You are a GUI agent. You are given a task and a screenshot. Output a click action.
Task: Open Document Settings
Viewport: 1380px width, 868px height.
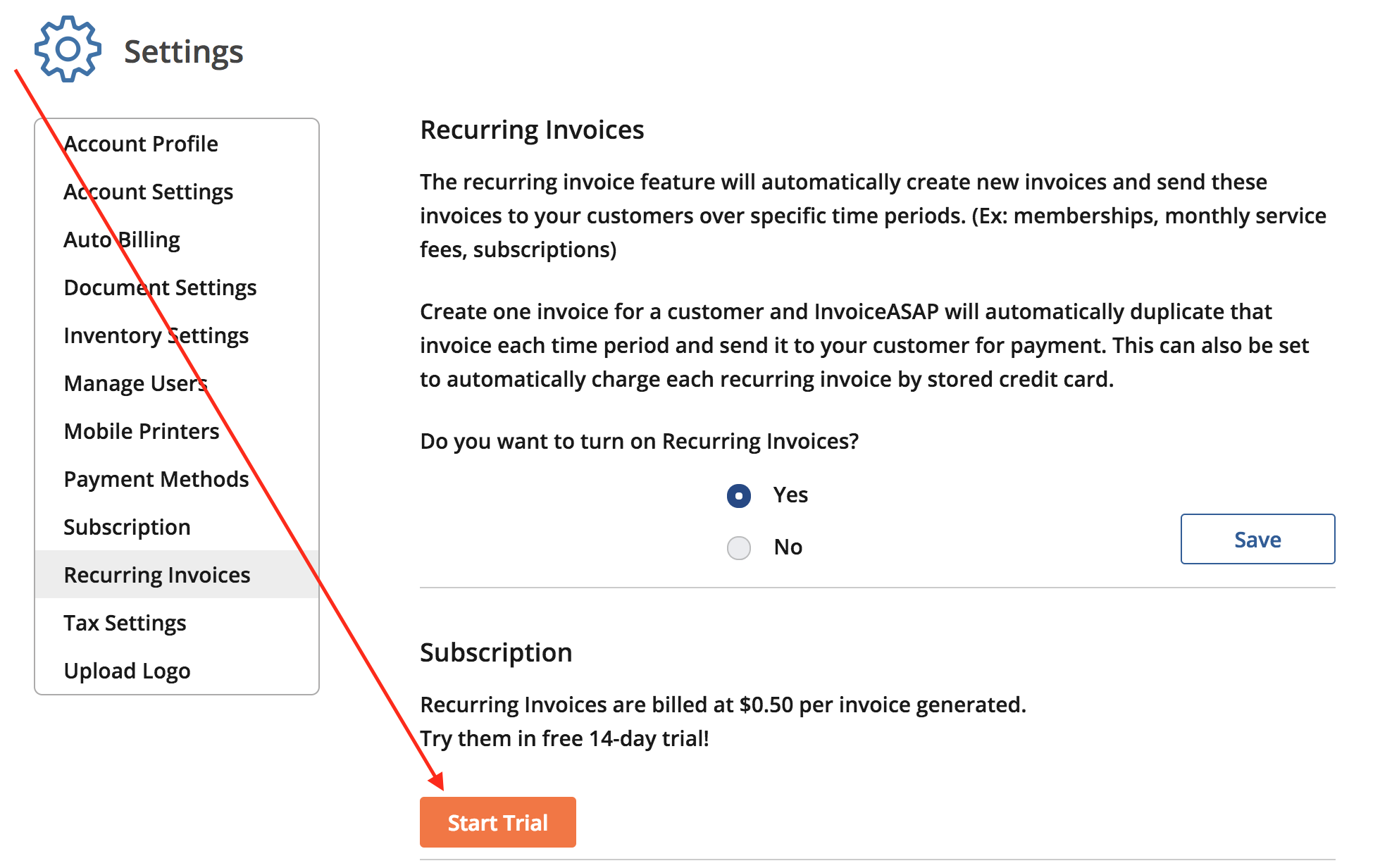[160, 287]
